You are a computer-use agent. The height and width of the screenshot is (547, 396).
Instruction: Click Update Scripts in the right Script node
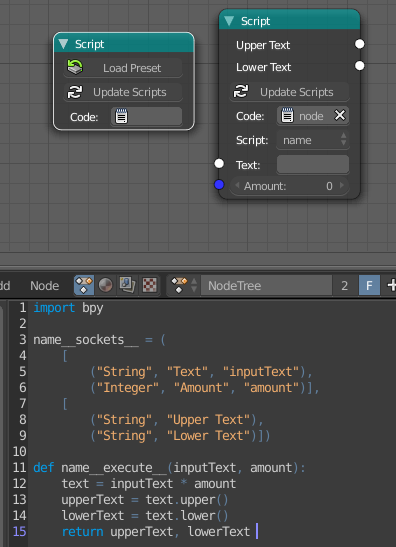[x=290, y=92]
